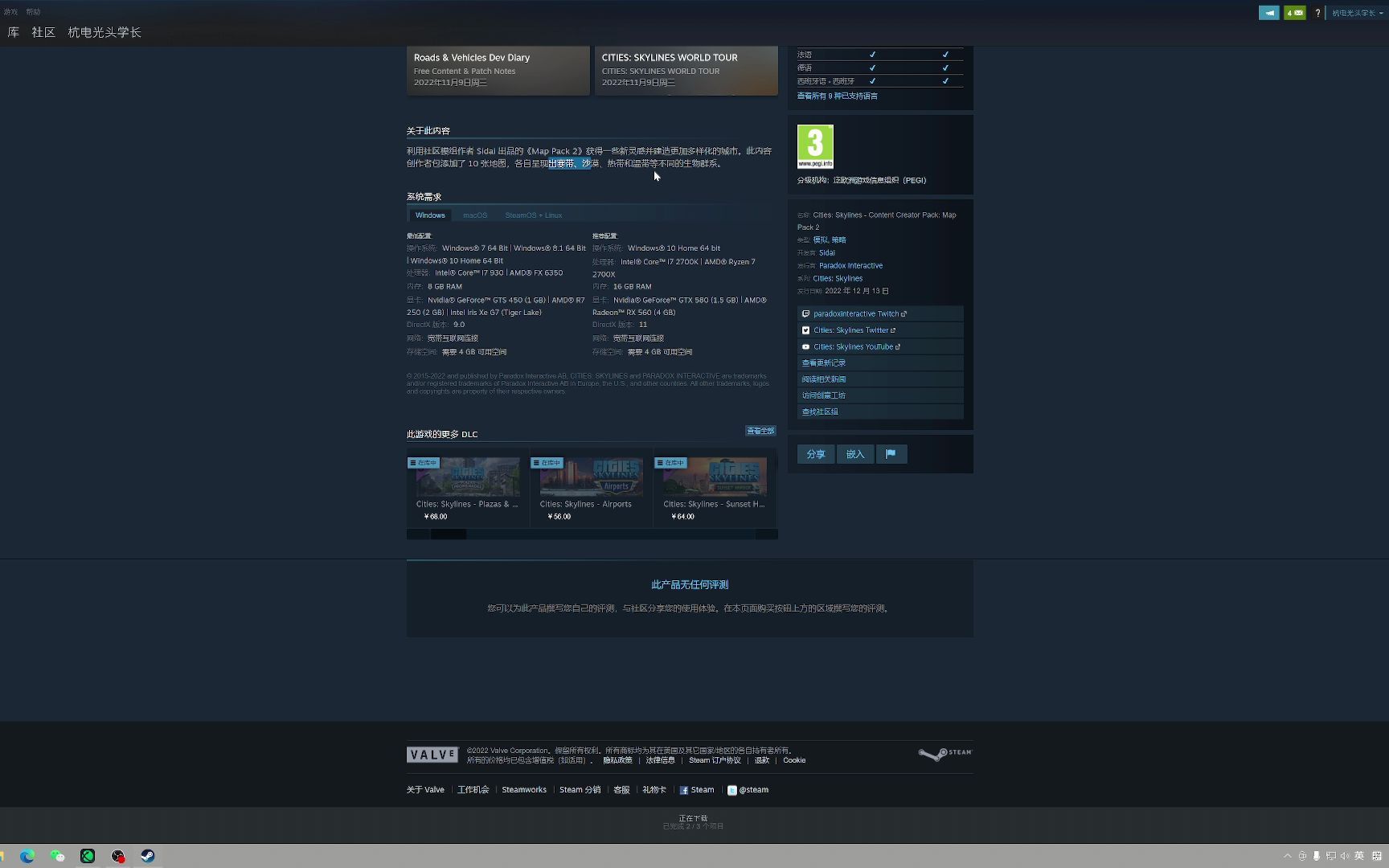Click the question mark help icon
Viewport: 1389px width, 868px height.
(x=1317, y=13)
